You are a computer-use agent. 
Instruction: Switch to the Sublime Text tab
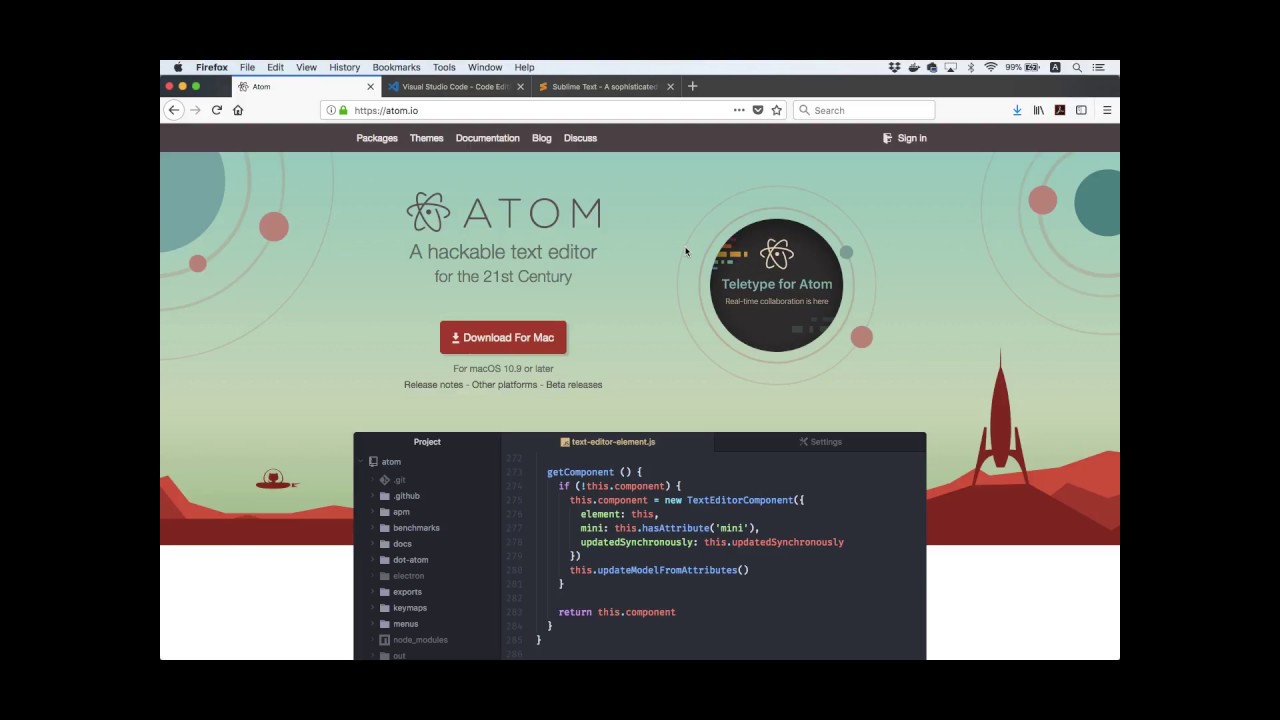tap(605, 87)
